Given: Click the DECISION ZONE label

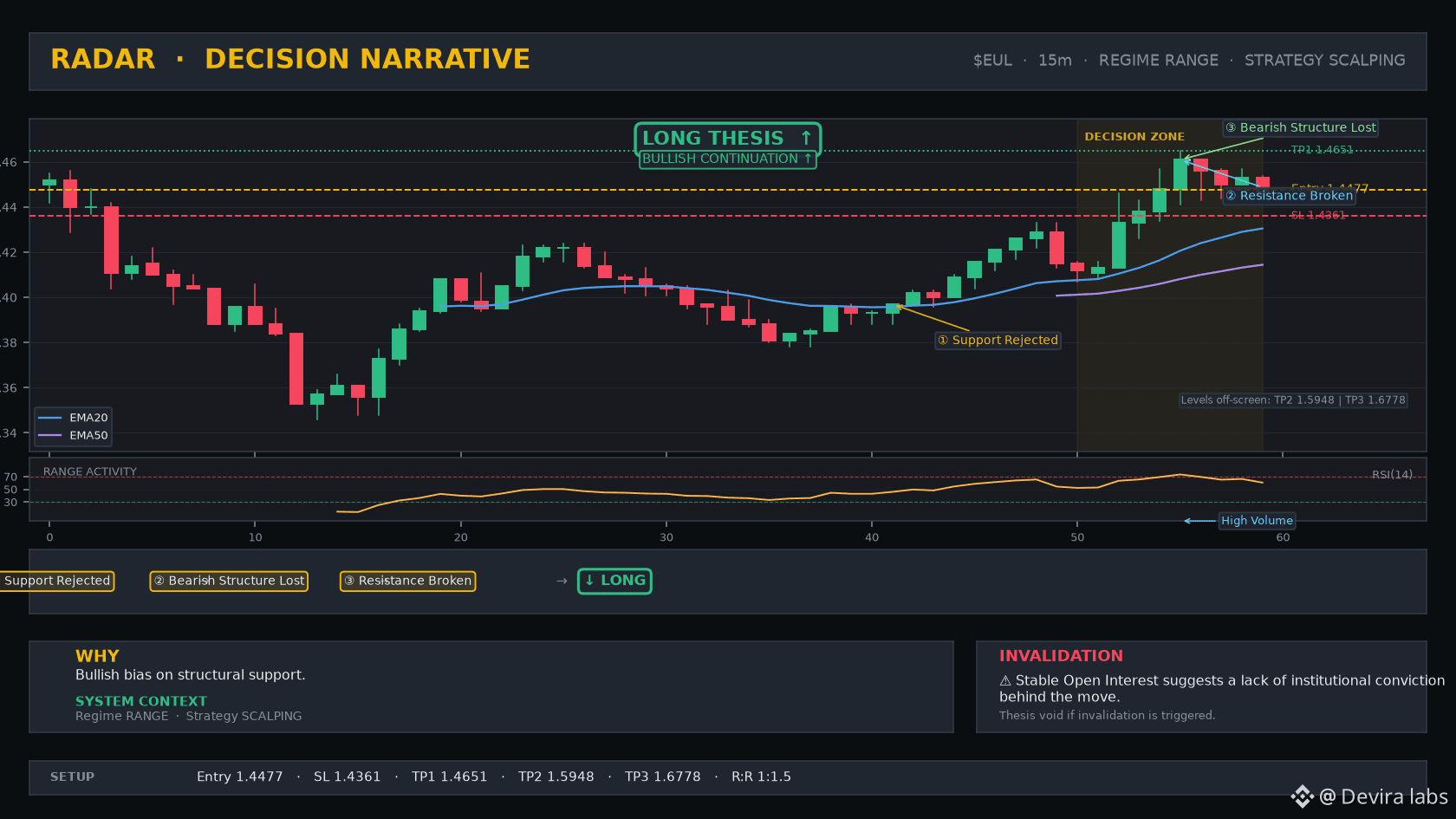Looking at the screenshot, I should pyautogui.click(x=1134, y=137).
